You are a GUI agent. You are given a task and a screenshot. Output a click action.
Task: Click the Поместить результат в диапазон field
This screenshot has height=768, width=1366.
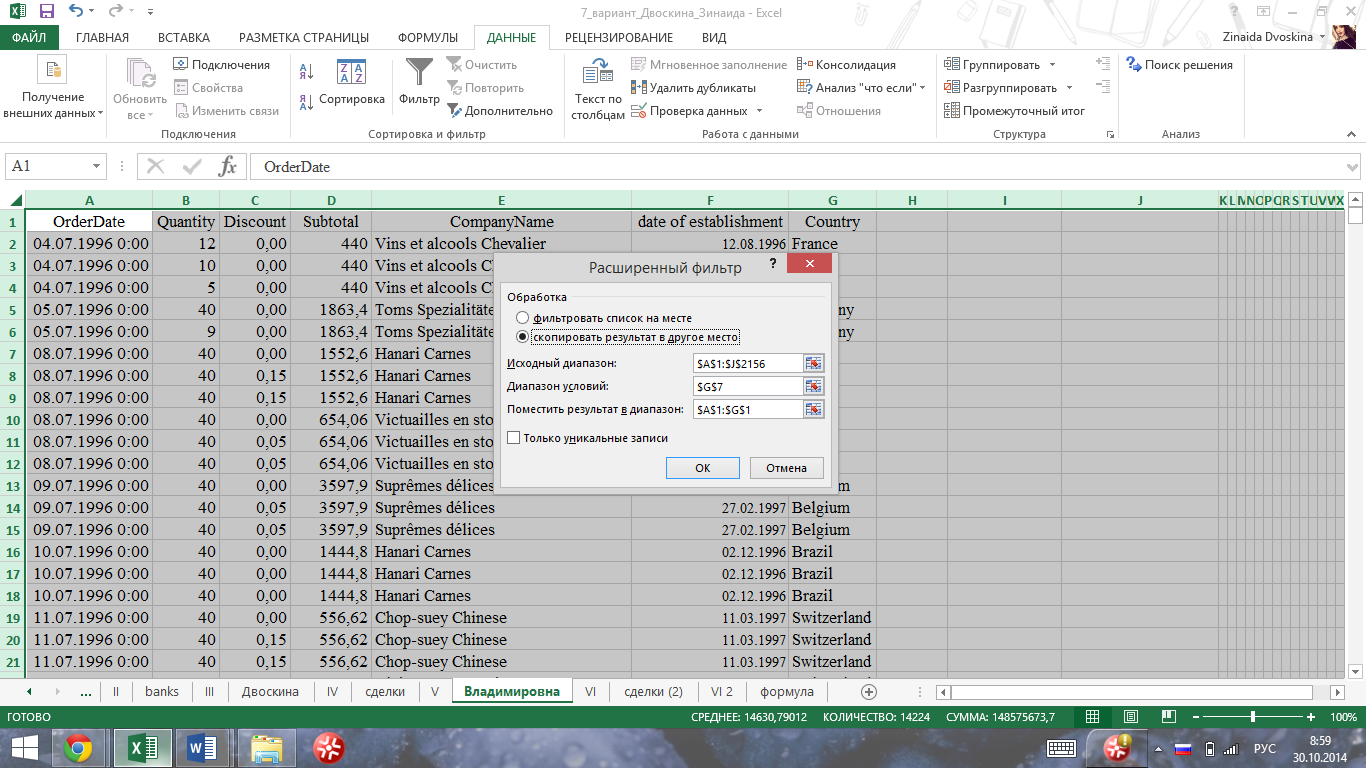pyautogui.click(x=748, y=409)
